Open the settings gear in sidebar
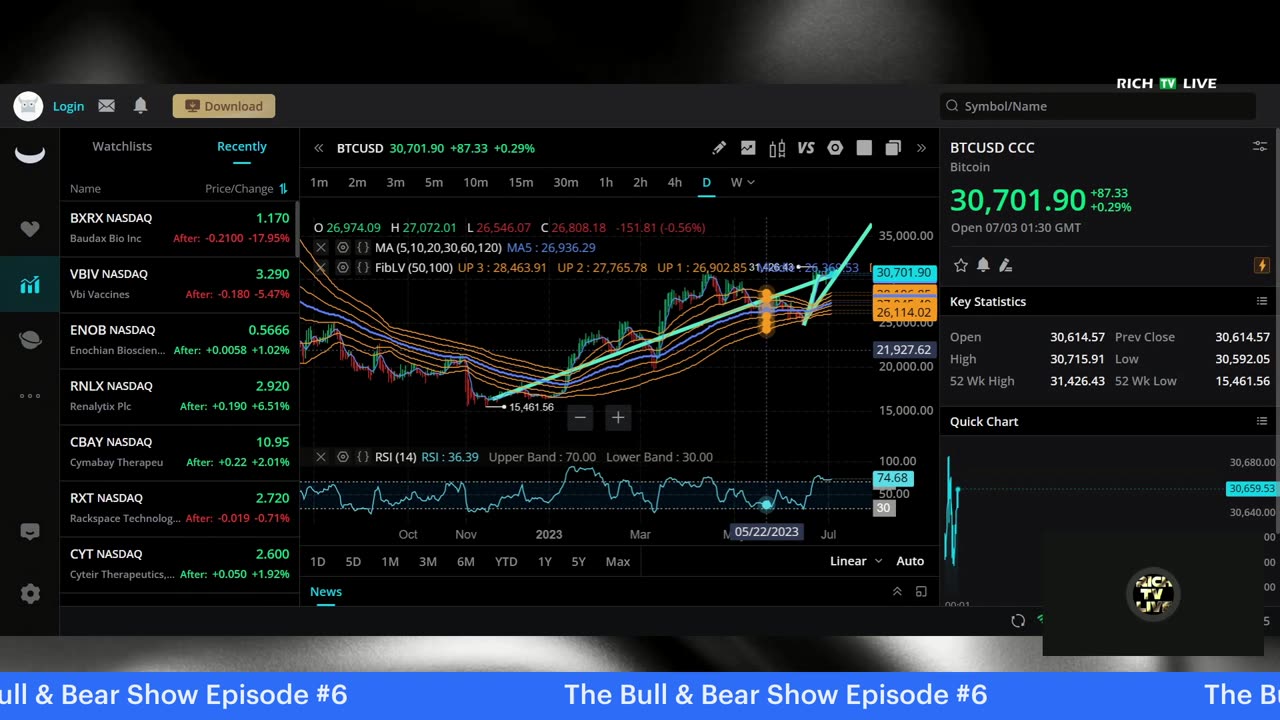This screenshot has height=720, width=1280. 30,593
